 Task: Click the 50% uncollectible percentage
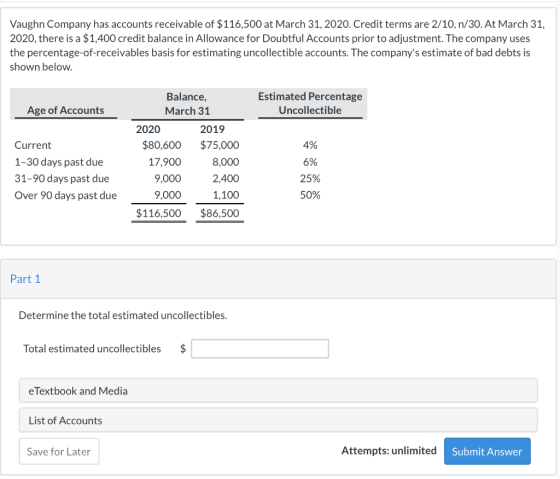310,195
